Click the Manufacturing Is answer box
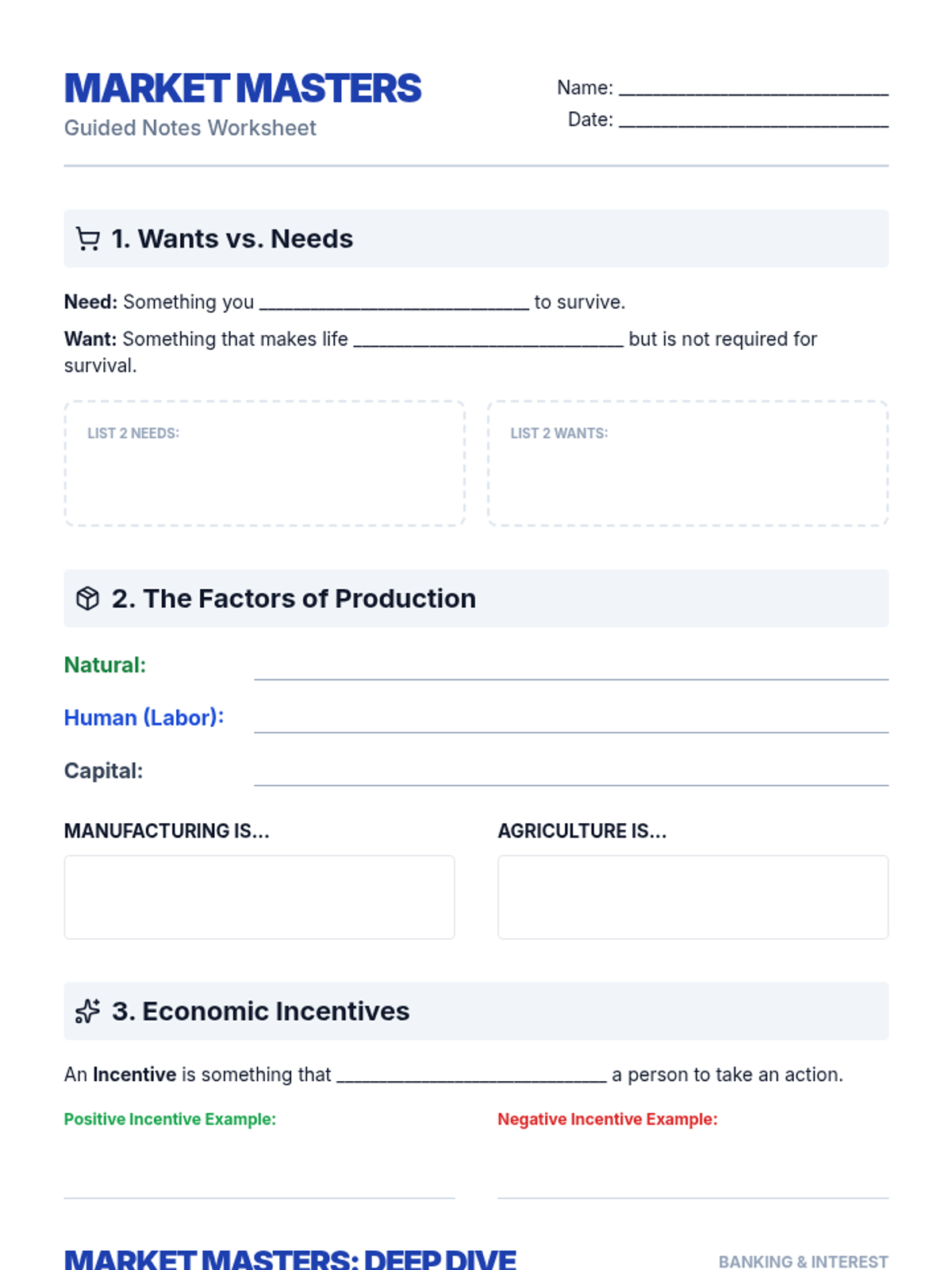This screenshot has height=1270, width=952. coord(259,897)
